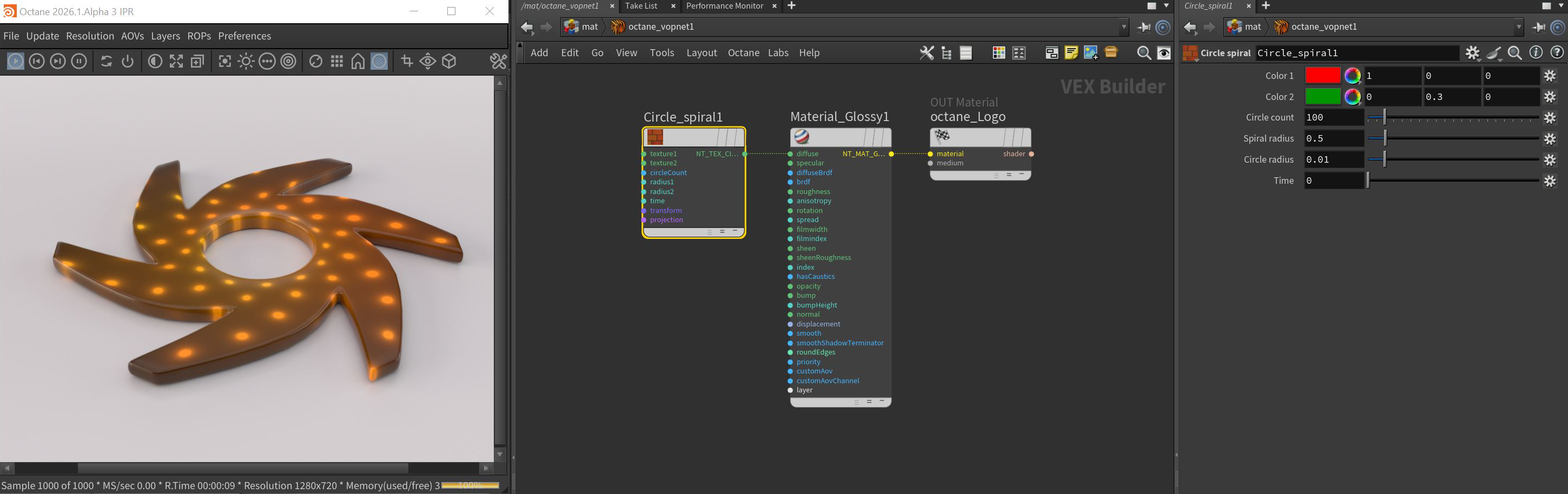1568x494 pixels.
Task: Click the home icon in IPR toolbar
Action: [358, 62]
